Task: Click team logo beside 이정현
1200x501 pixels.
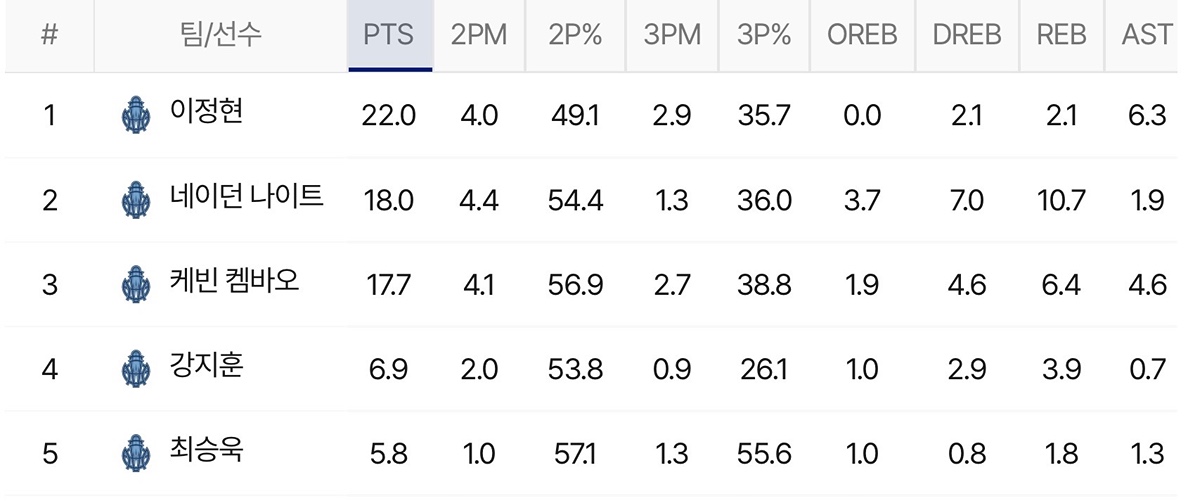Action: [133, 114]
